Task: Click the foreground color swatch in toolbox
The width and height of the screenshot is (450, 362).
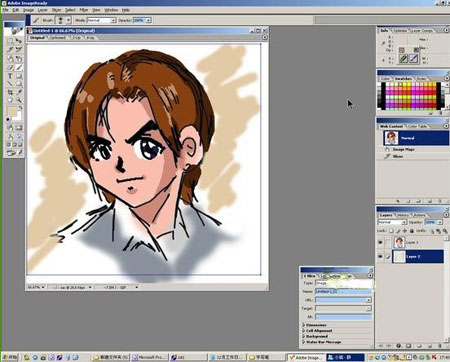Action: (x=12, y=112)
